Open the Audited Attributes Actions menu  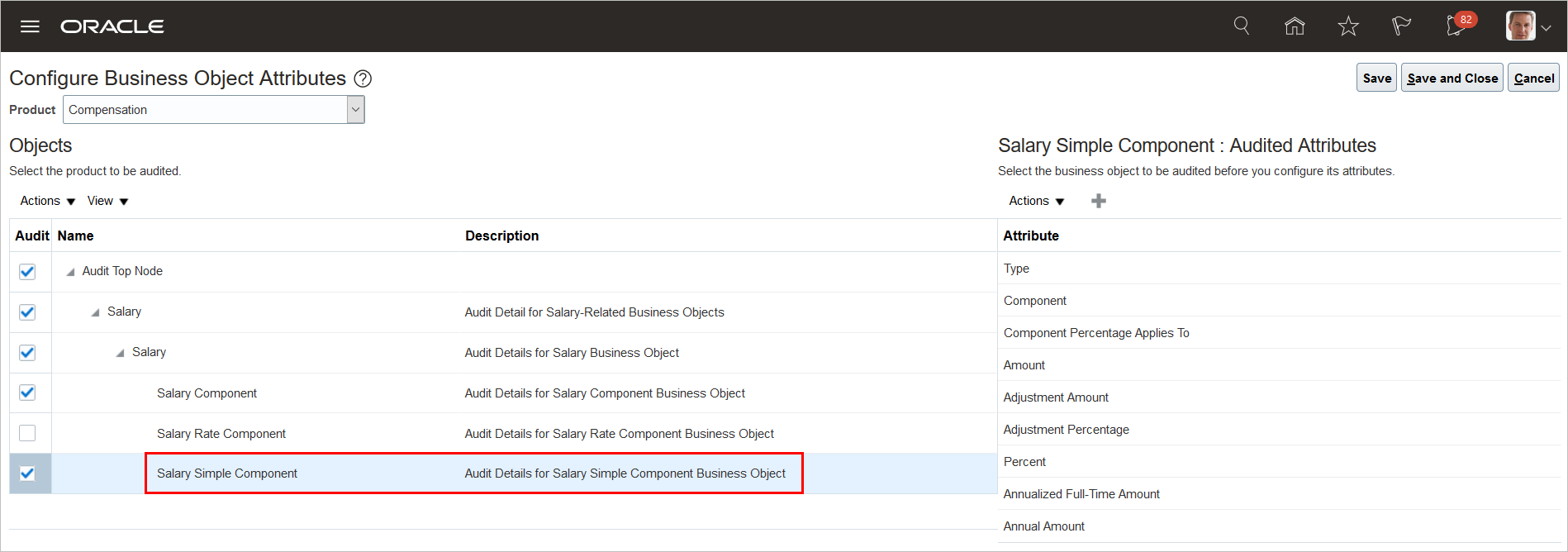(x=1036, y=201)
